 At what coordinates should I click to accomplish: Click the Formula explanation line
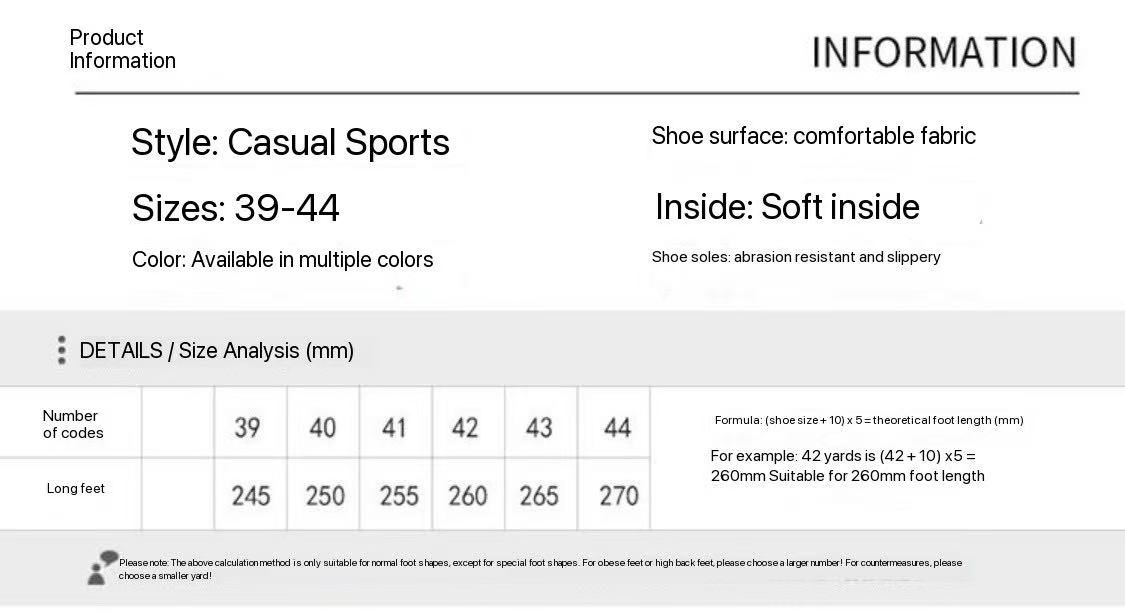click(x=869, y=420)
